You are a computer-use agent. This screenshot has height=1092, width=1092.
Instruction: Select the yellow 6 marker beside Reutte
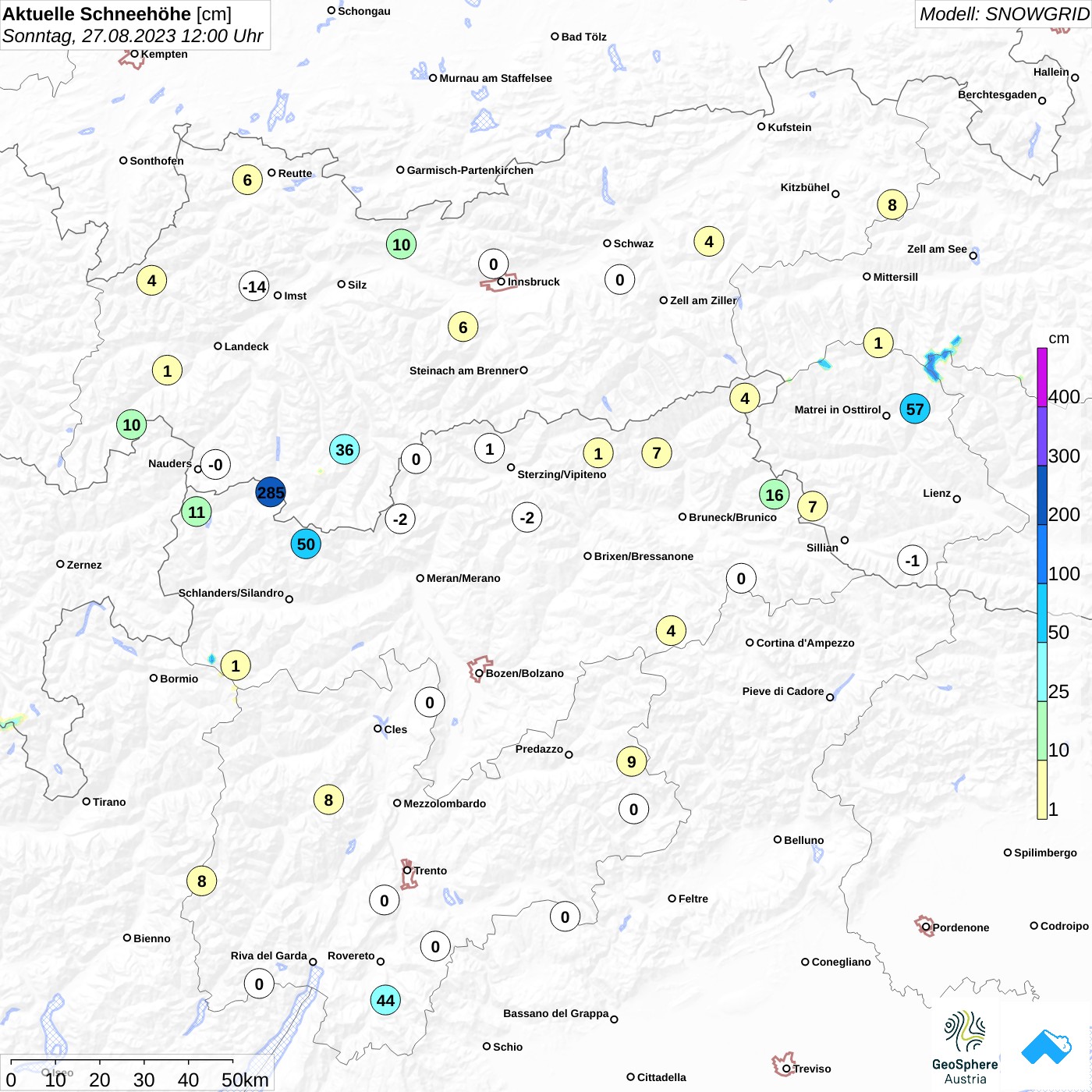click(247, 180)
